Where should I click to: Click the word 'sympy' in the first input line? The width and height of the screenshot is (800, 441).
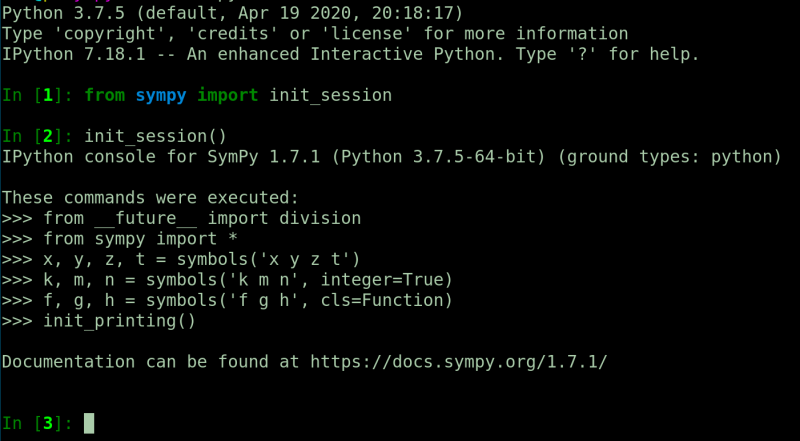pos(161,95)
